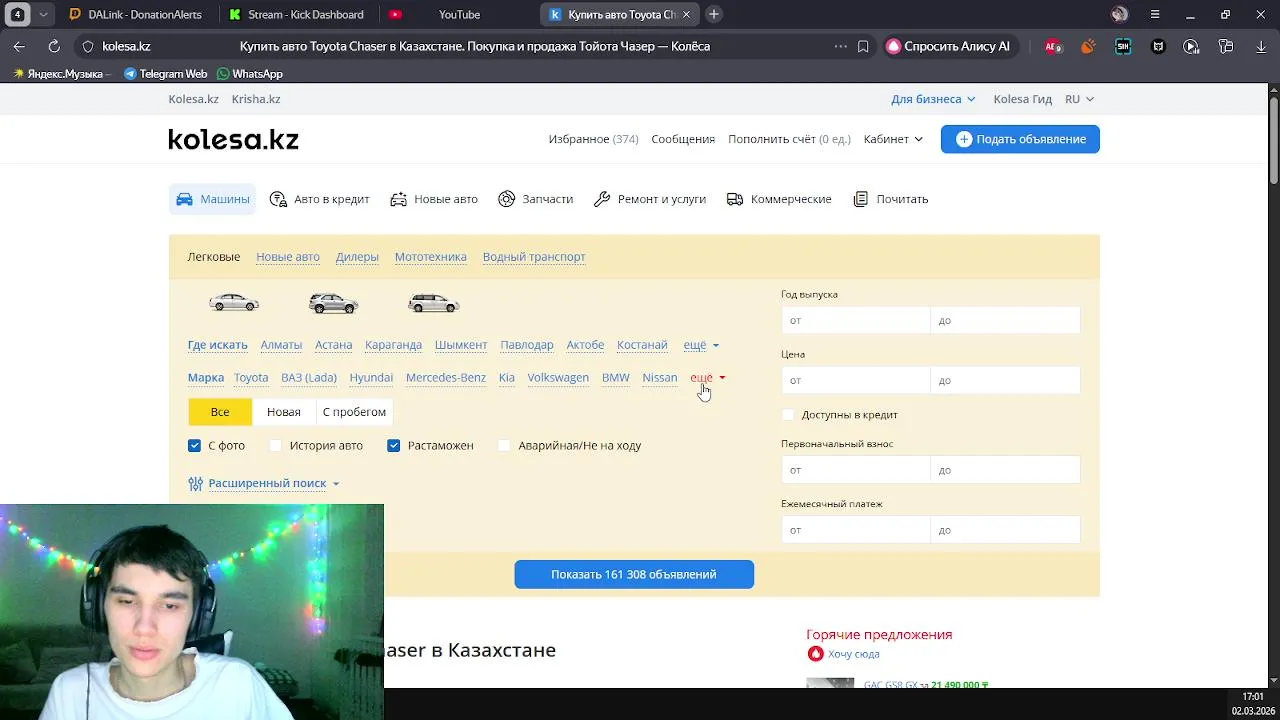Click Цена до field
Image resolution: width=1280 pixels, height=720 pixels.
1006,380
